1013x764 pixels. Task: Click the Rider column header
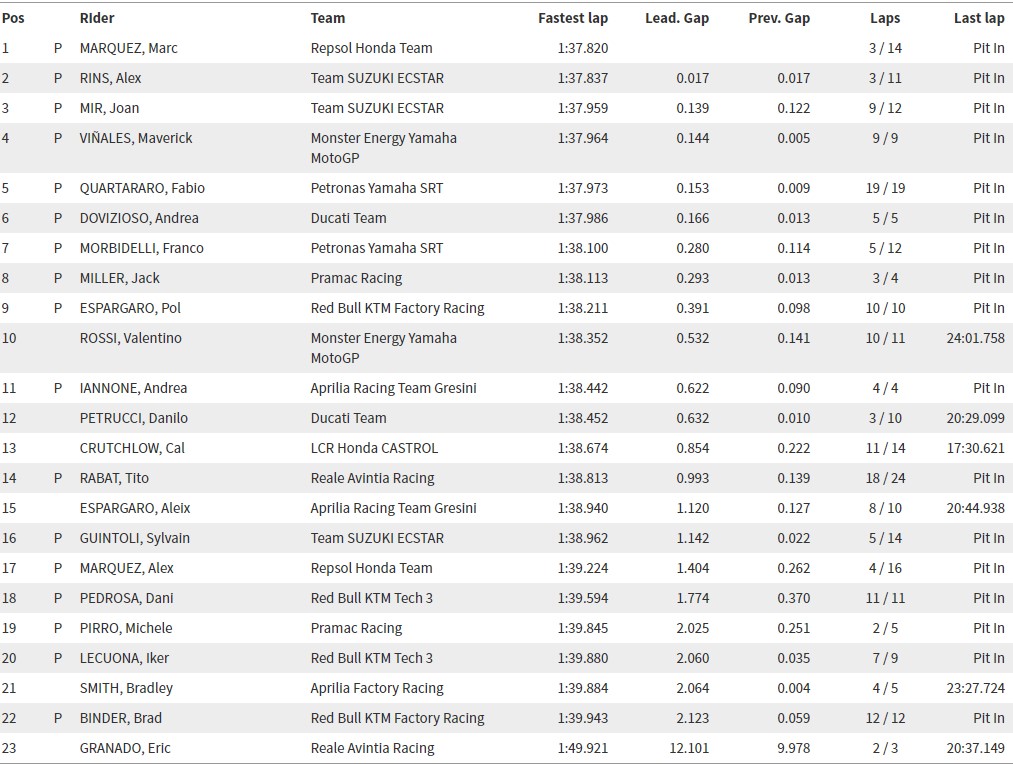[97, 18]
